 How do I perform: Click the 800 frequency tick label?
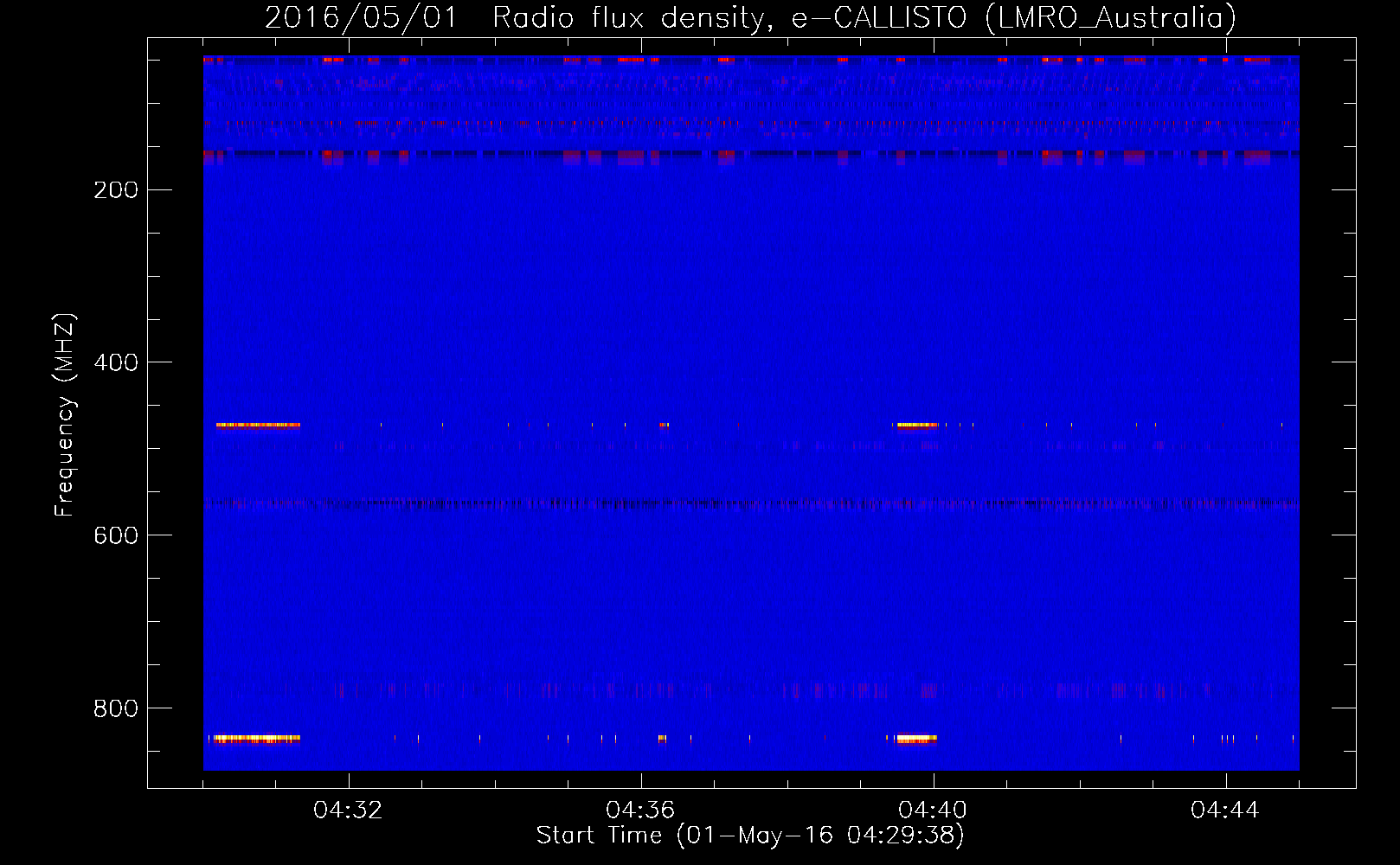[x=116, y=709]
